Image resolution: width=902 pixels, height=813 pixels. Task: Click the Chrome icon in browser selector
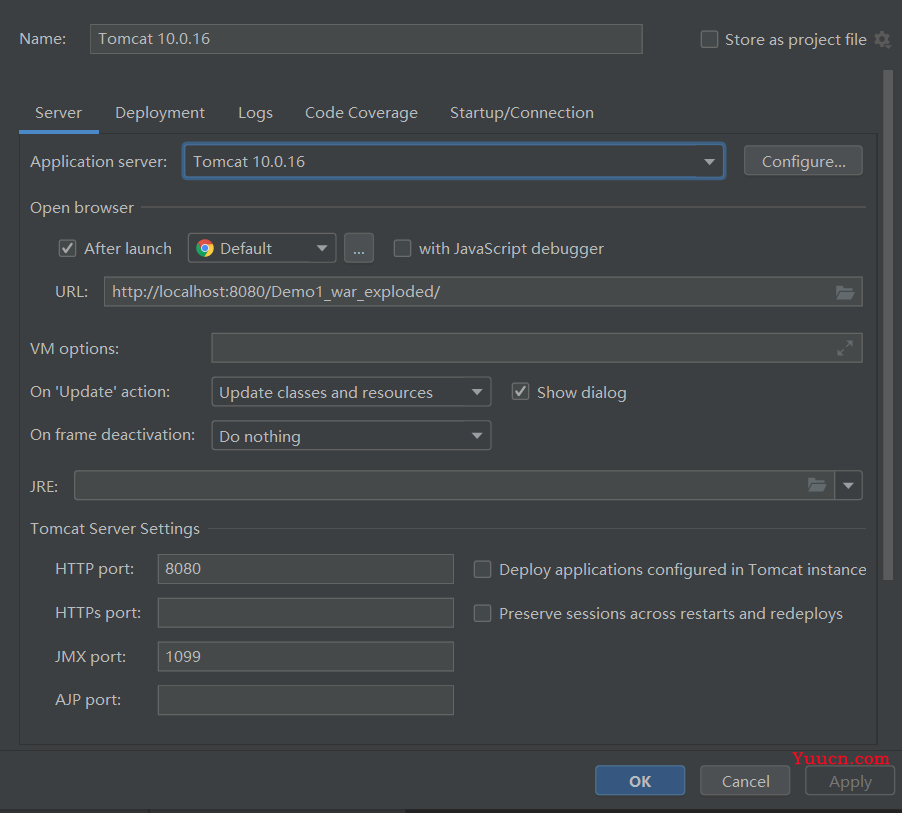(x=205, y=248)
